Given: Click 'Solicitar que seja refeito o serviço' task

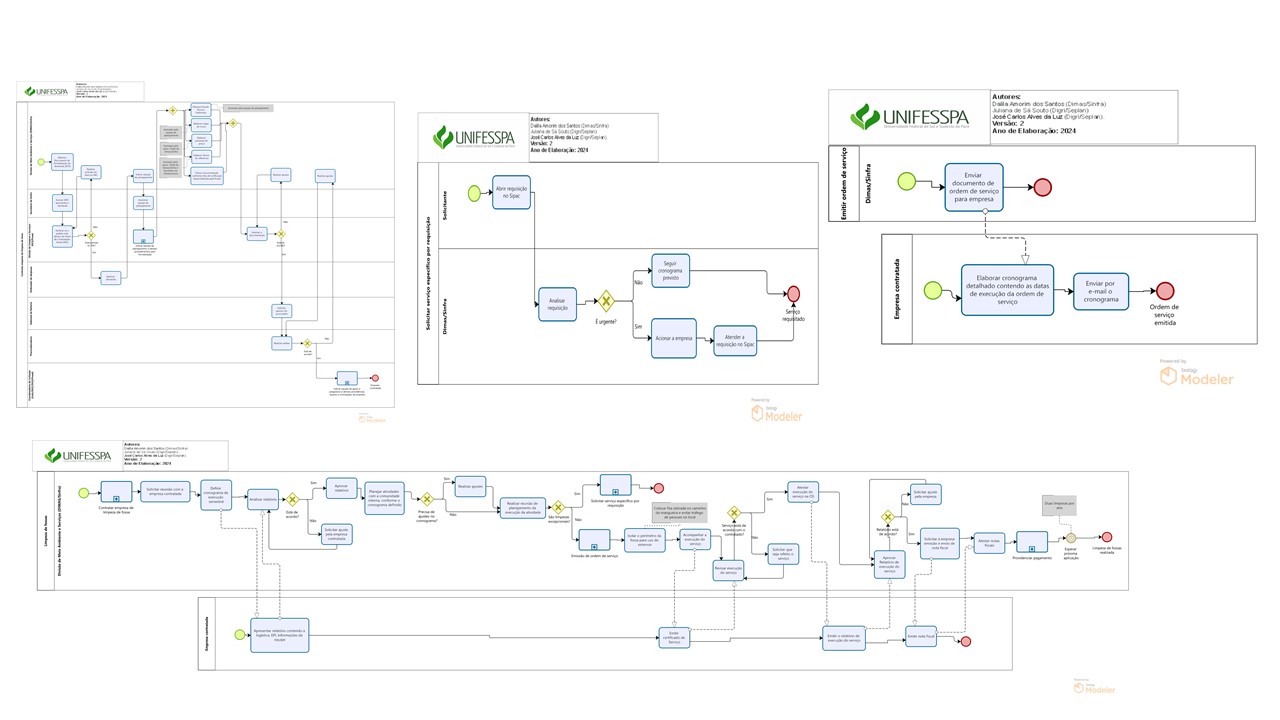Looking at the screenshot, I should (784, 553).
